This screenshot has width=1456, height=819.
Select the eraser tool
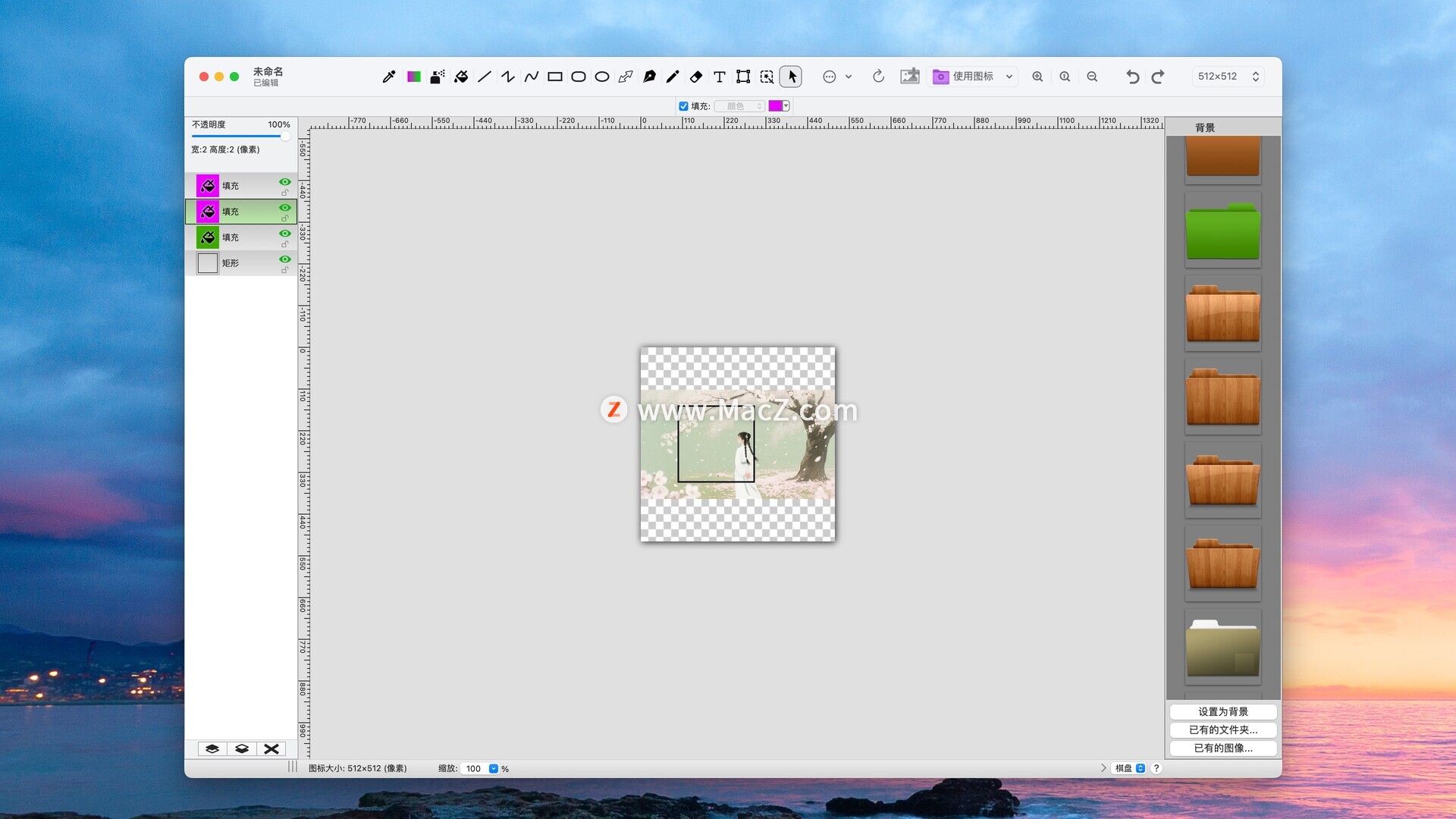pyautogui.click(x=696, y=77)
